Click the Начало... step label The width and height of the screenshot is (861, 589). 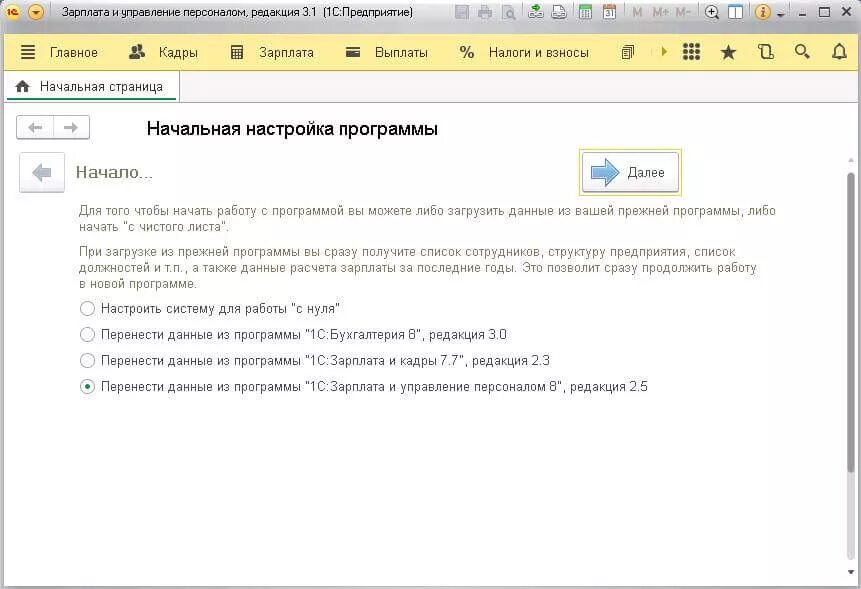coord(114,172)
